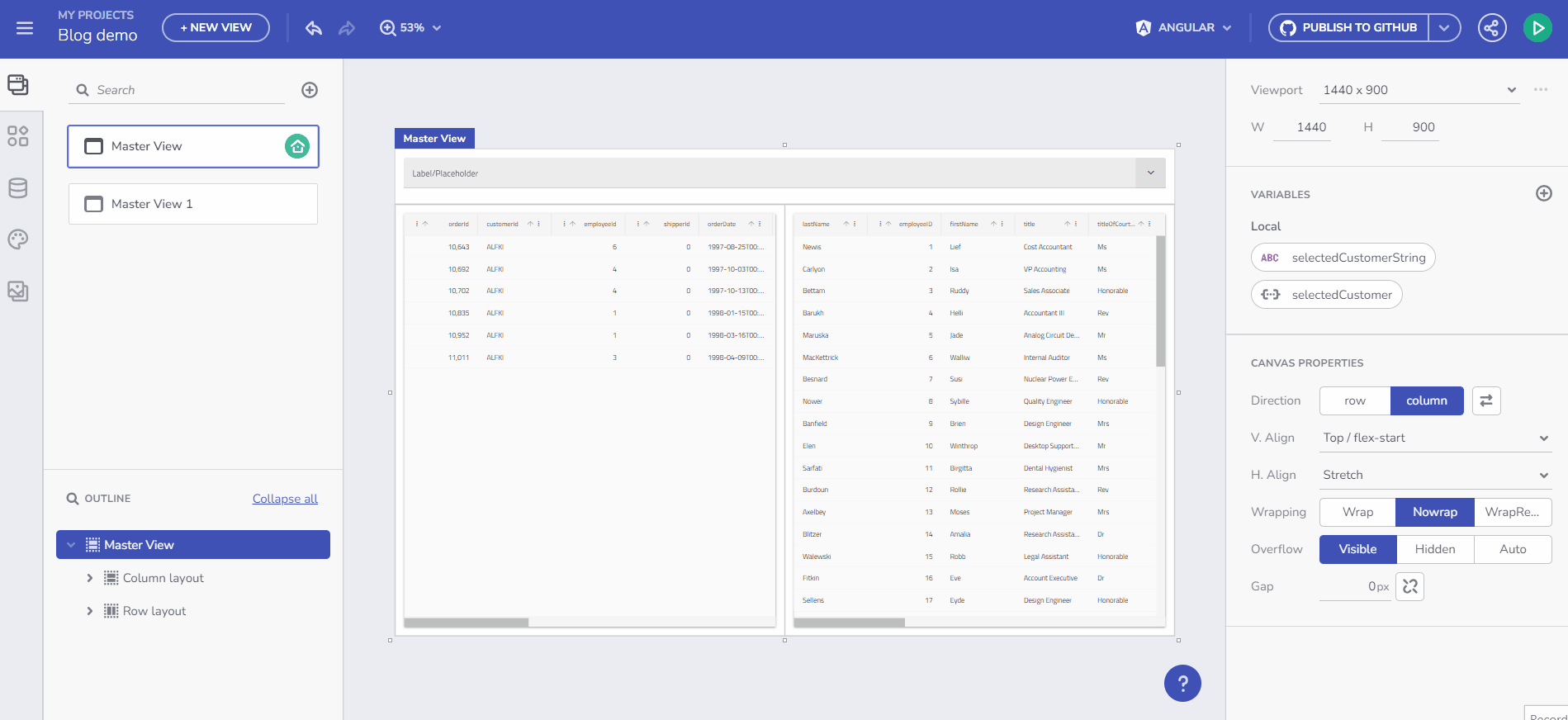Open the Theme palette sidebar icon

coord(18,239)
